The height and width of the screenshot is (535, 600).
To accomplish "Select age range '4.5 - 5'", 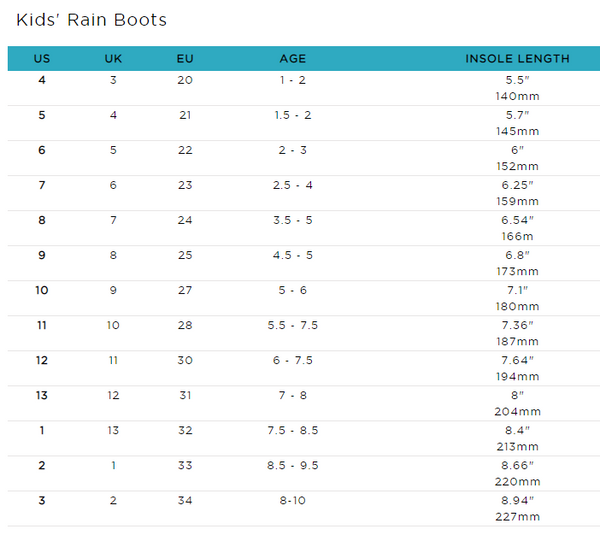I will coord(293,255).
